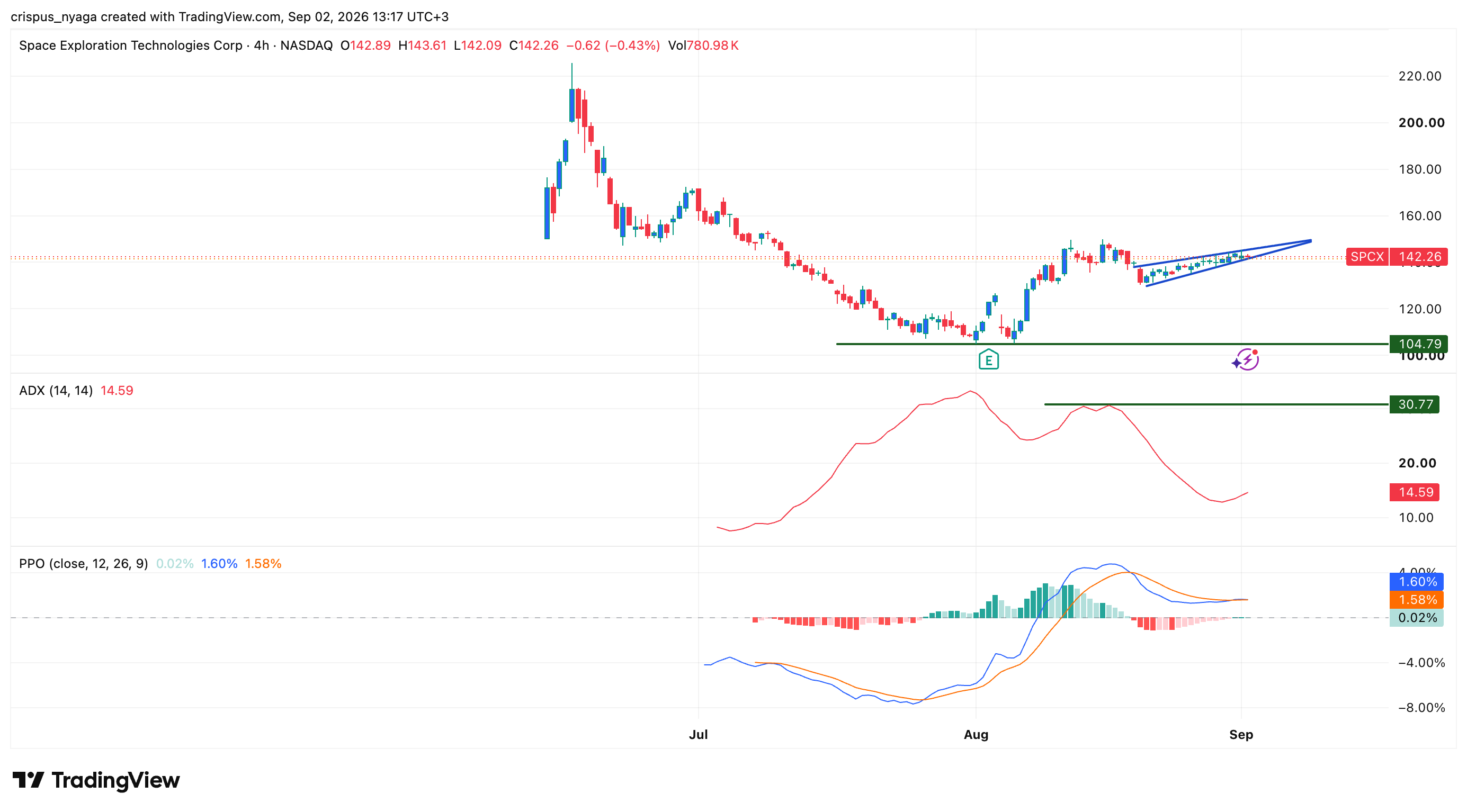Click the 0.02% histogram value label
1467x812 pixels.
pyautogui.click(x=1416, y=618)
